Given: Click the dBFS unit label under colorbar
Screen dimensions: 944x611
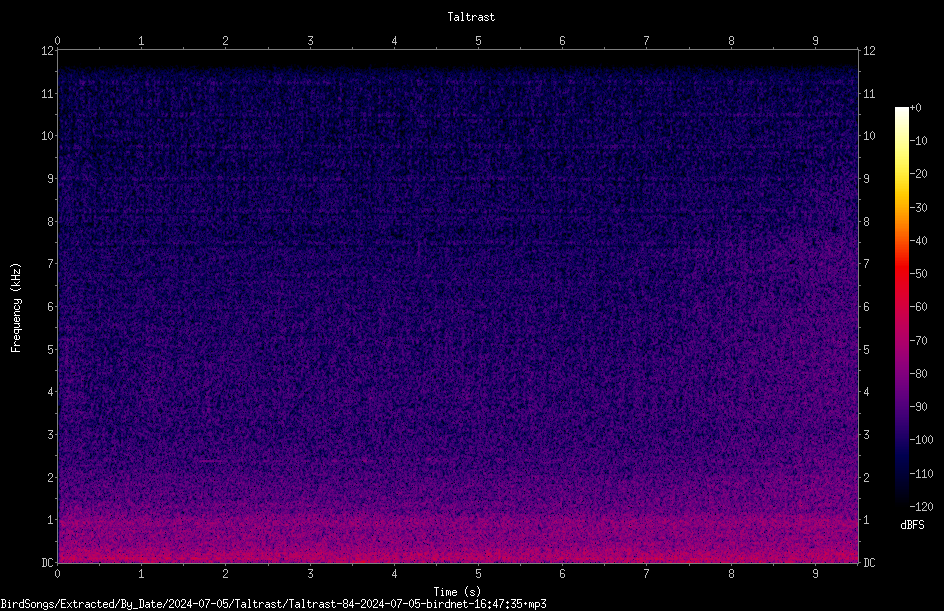Looking at the screenshot, I should [x=912, y=525].
